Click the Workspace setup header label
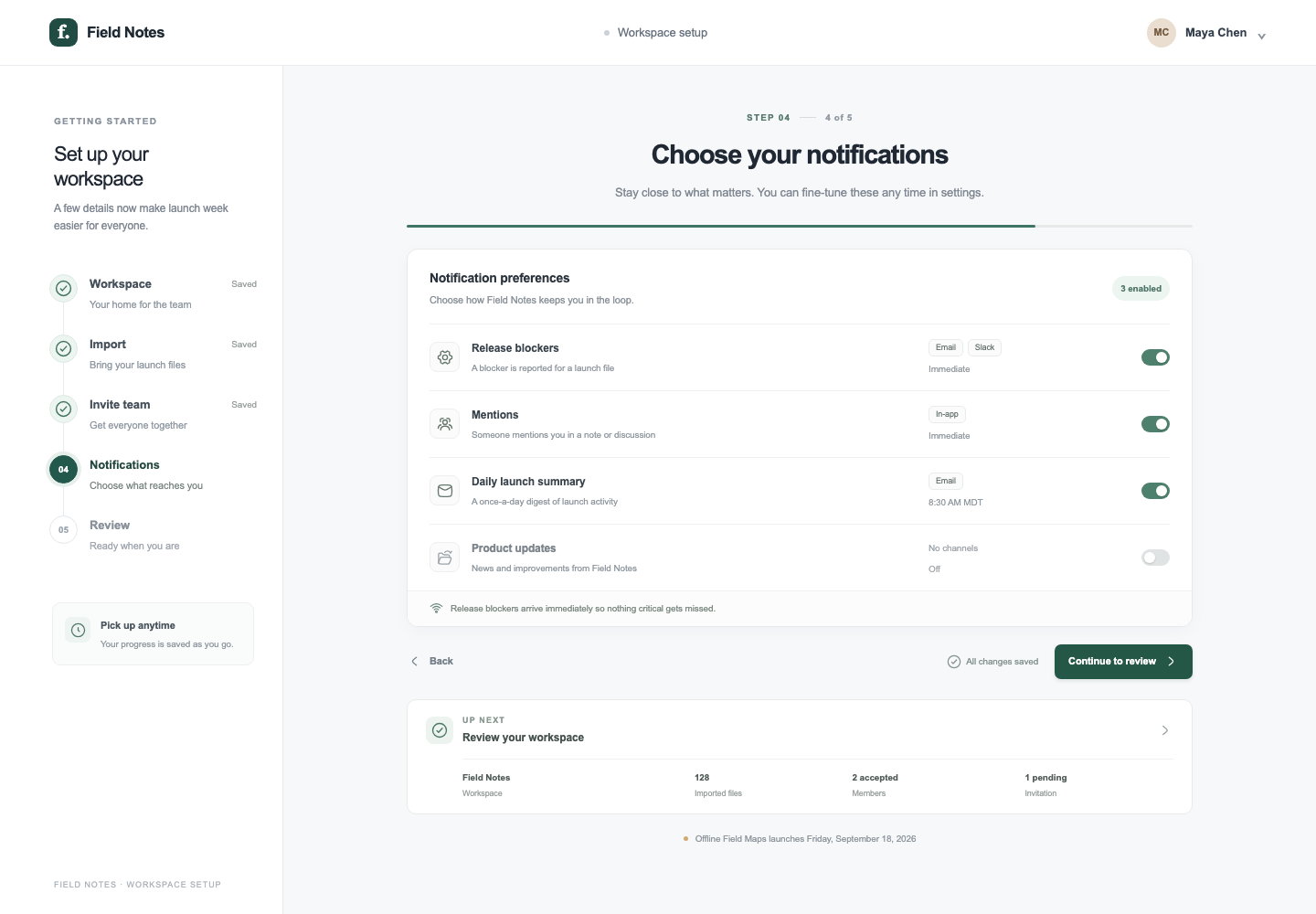Viewport: 1316px width, 914px height. click(x=663, y=33)
